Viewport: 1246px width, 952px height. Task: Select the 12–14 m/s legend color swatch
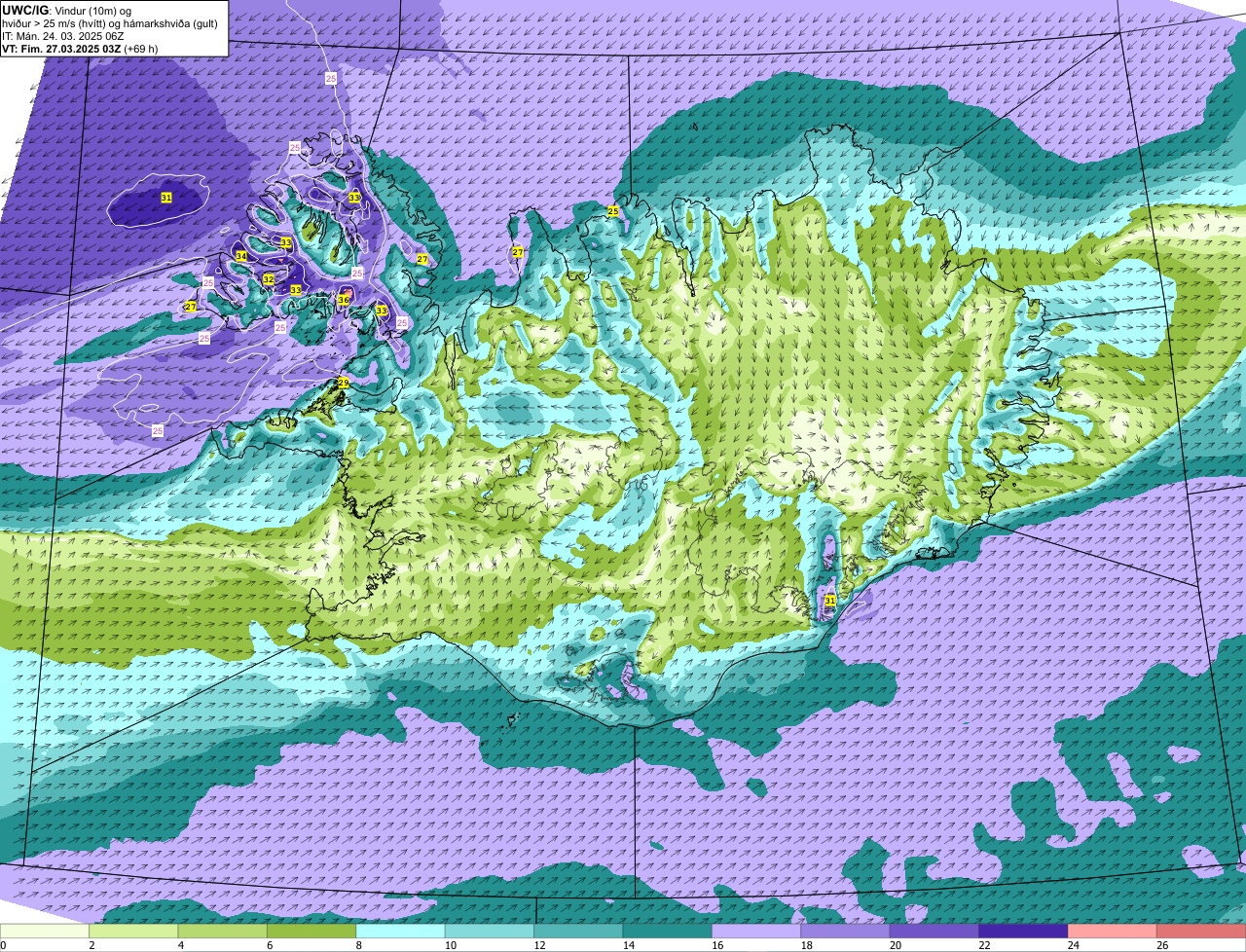[x=579, y=931]
